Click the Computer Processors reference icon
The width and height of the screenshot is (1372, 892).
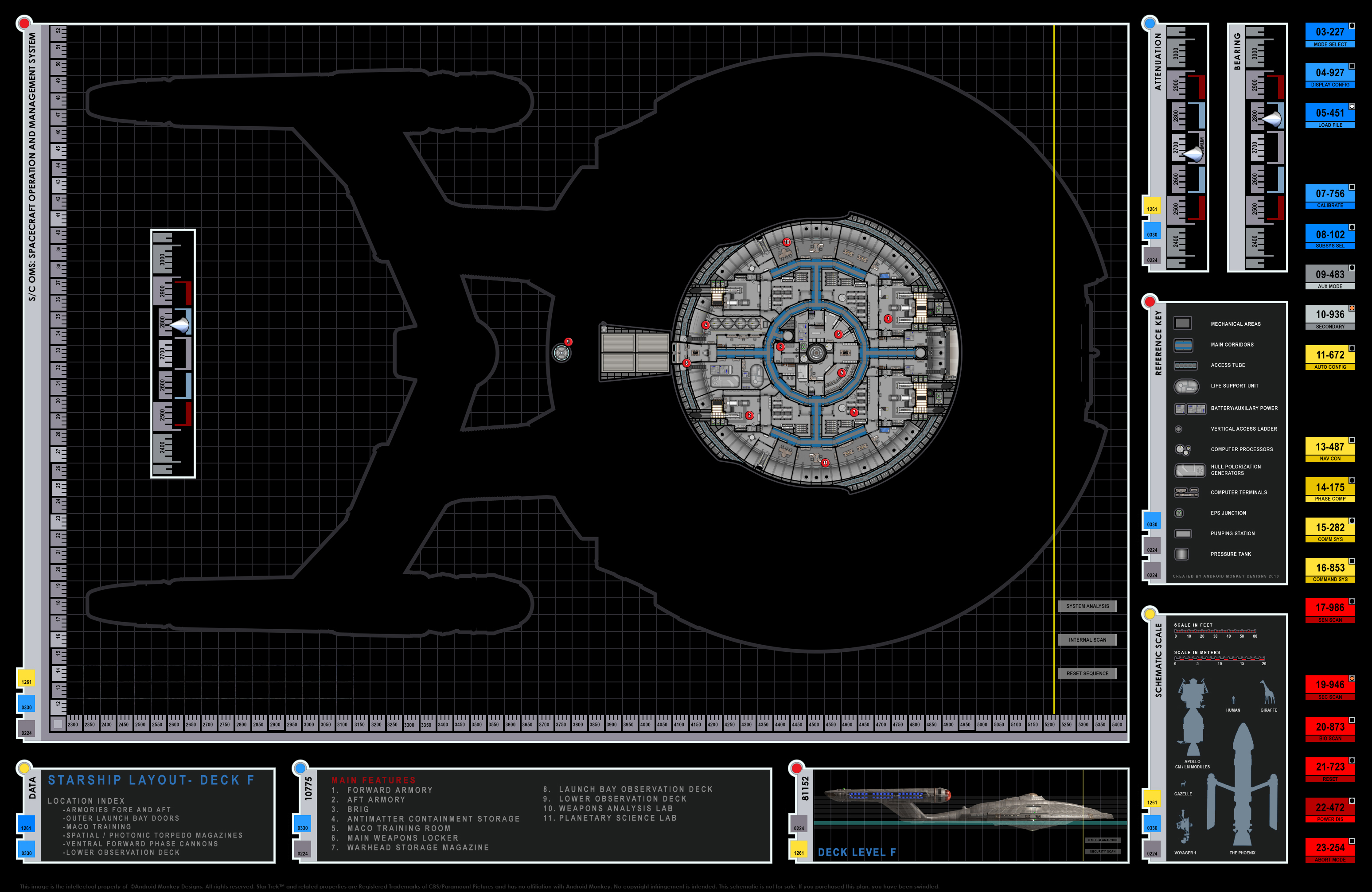(x=1183, y=450)
